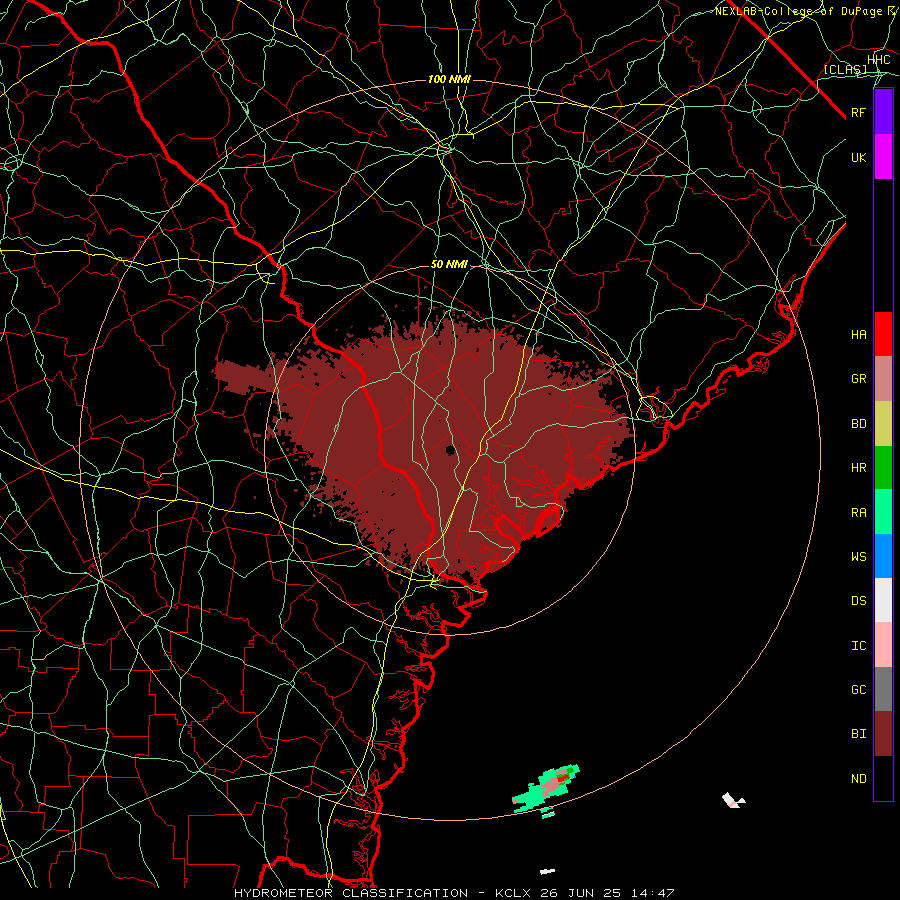The height and width of the screenshot is (900, 900).
Task: Click the radar site black dot at center
Action: point(451,450)
